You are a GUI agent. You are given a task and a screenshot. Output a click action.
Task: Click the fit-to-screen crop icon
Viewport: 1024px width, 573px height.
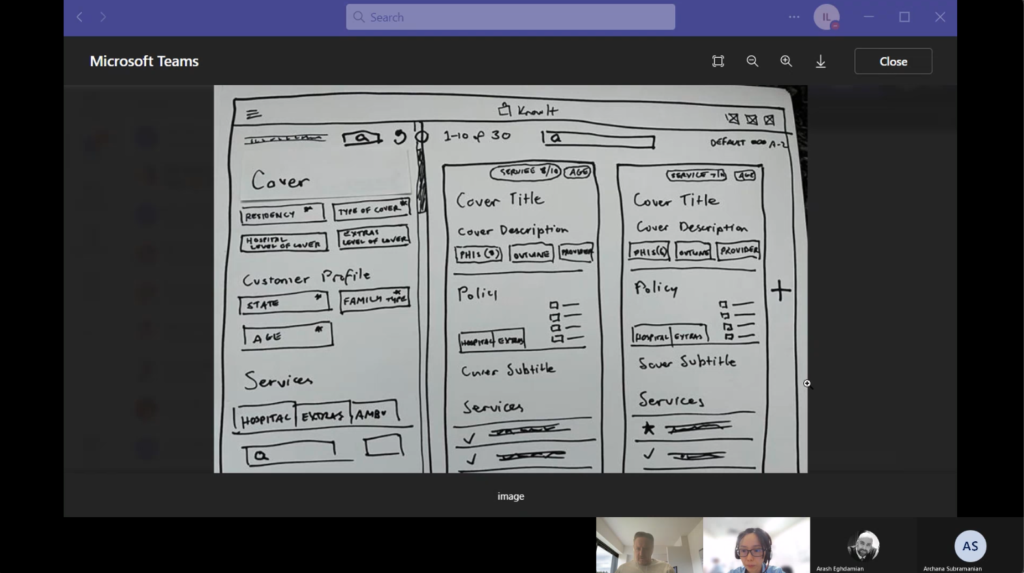pos(718,61)
